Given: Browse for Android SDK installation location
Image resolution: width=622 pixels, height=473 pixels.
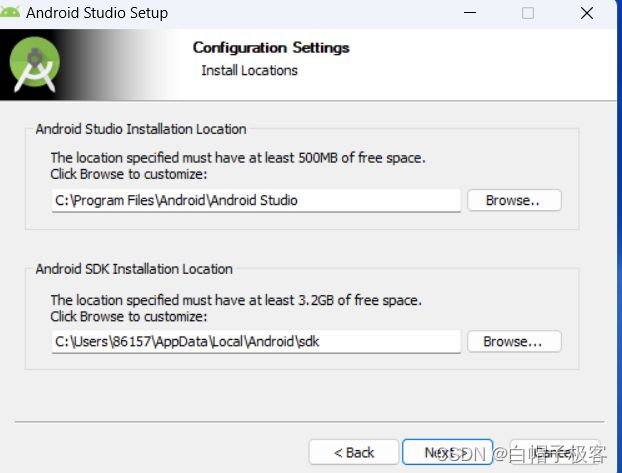Looking at the screenshot, I should pos(514,341).
